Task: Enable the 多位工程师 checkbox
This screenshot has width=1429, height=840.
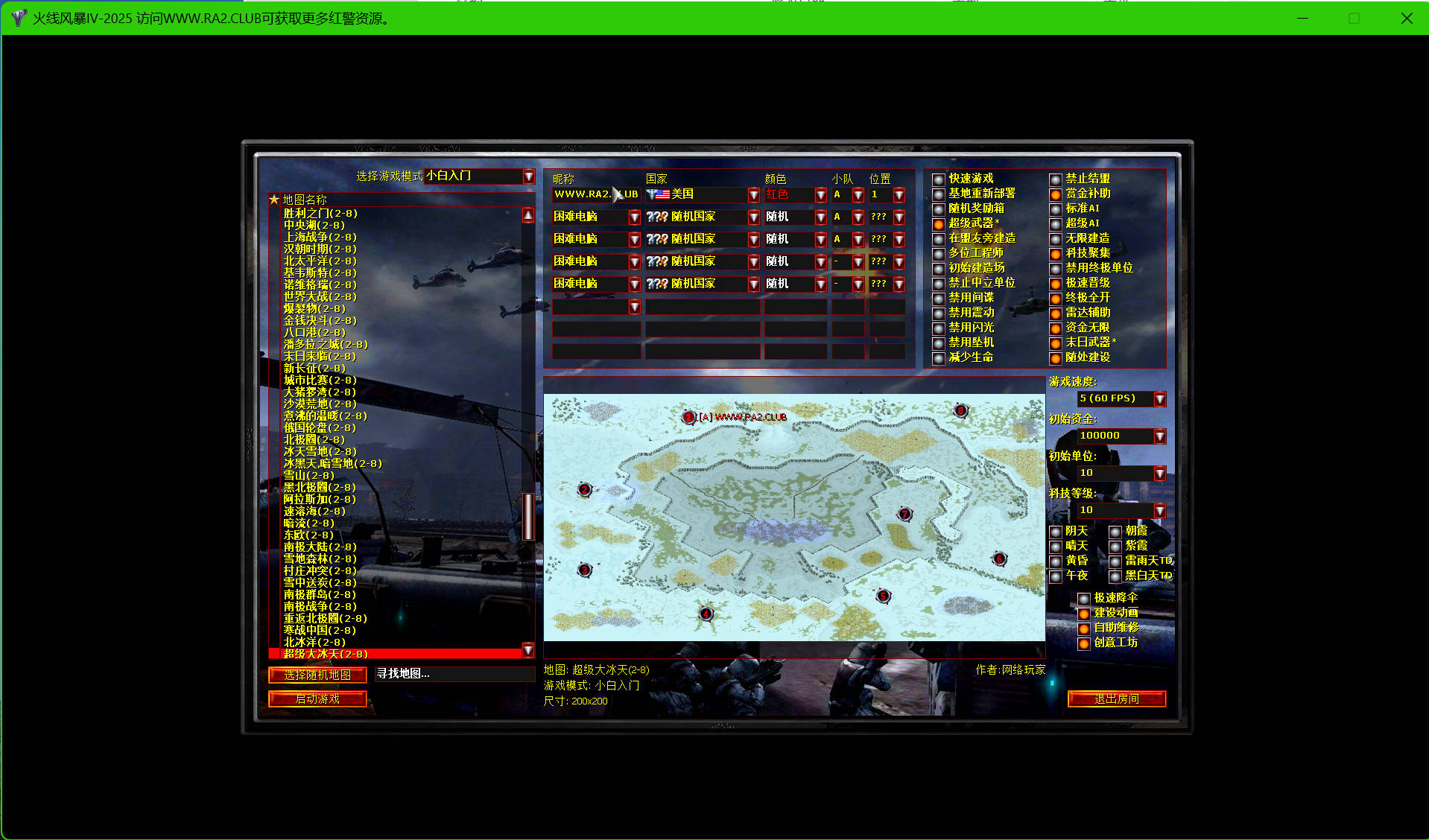Action: [939, 254]
